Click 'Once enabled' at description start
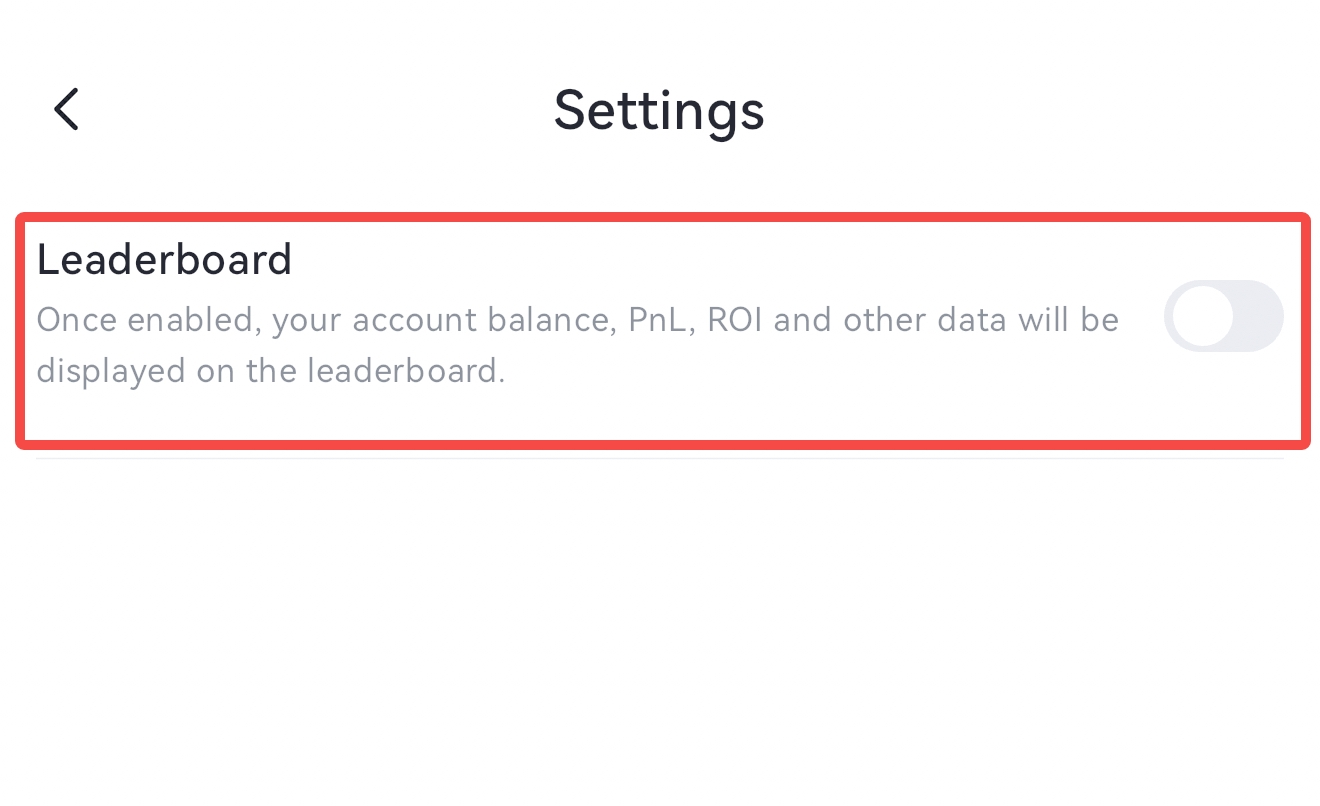This screenshot has height=806, width=1320. pos(148,320)
